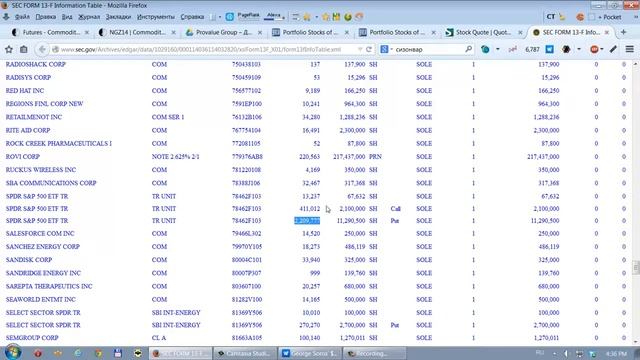Click the taskbar volume icon
The height and width of the screenshot is (360, 640).
[566, 353]
